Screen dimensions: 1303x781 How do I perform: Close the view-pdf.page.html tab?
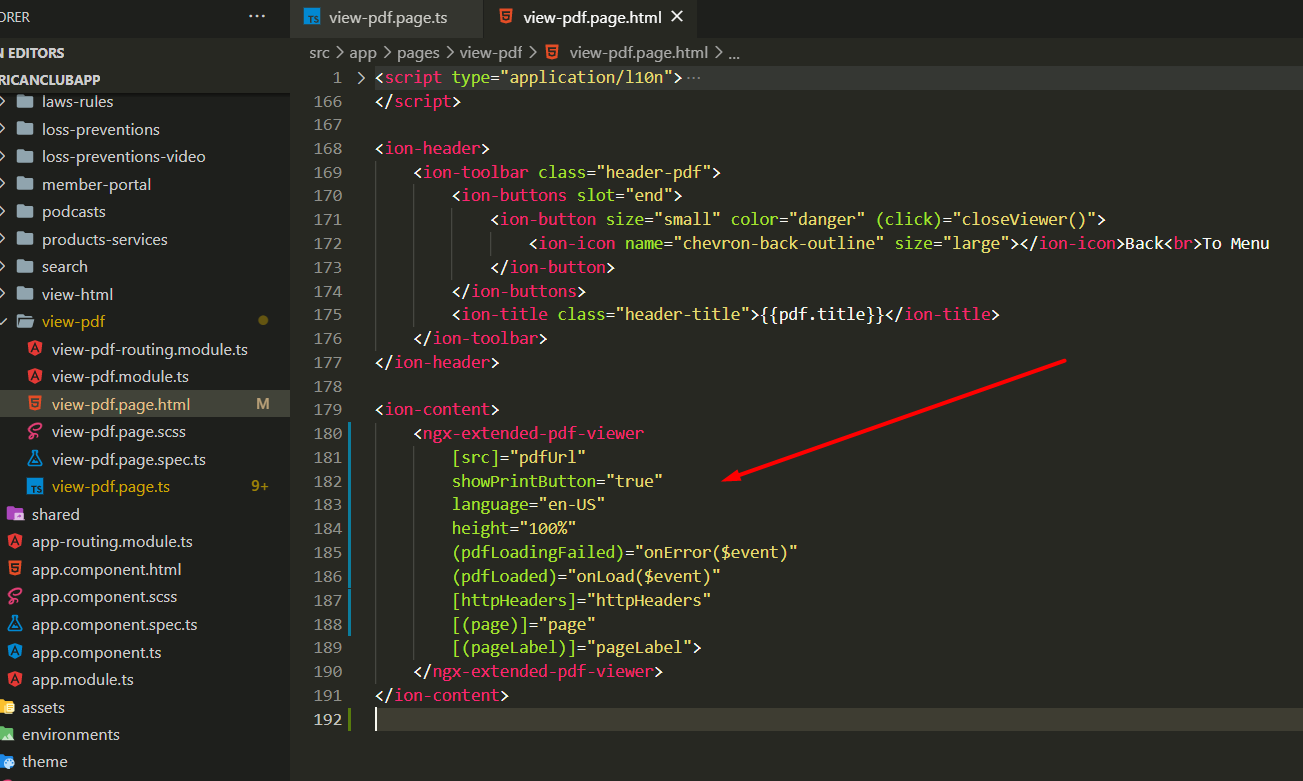(677, 17)
